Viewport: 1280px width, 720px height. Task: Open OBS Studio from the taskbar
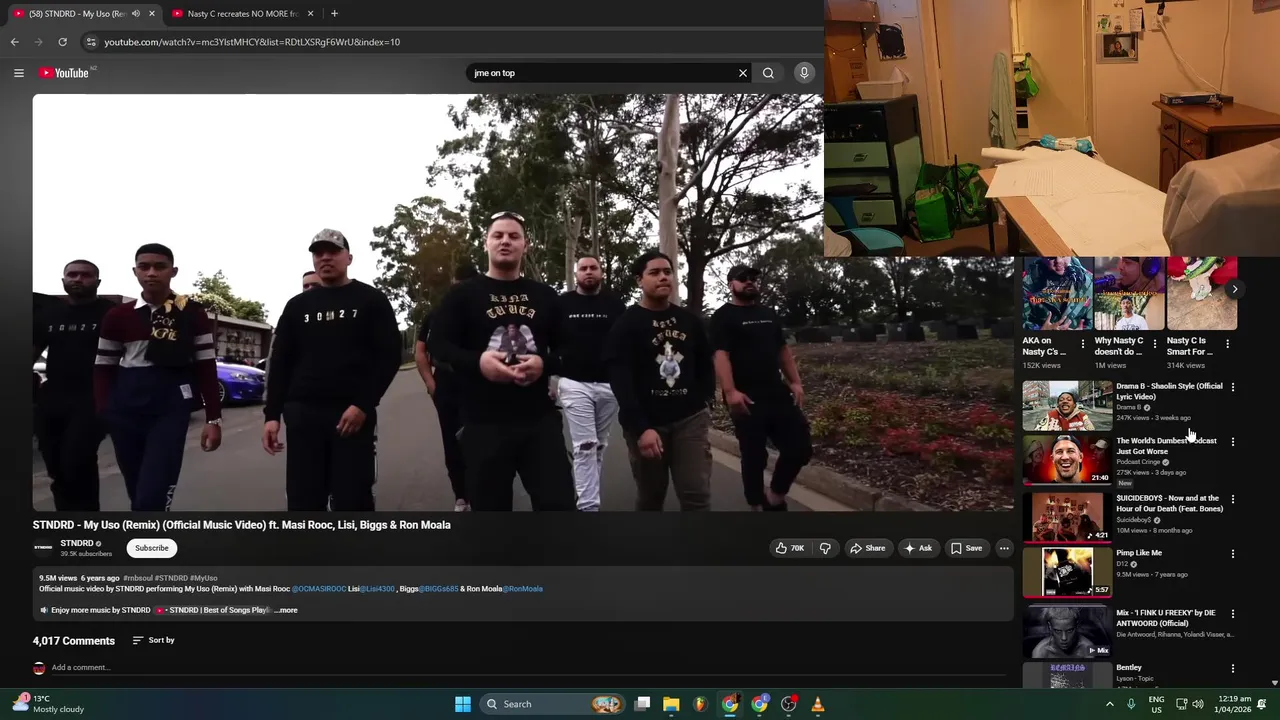click(x=789, y=704)
